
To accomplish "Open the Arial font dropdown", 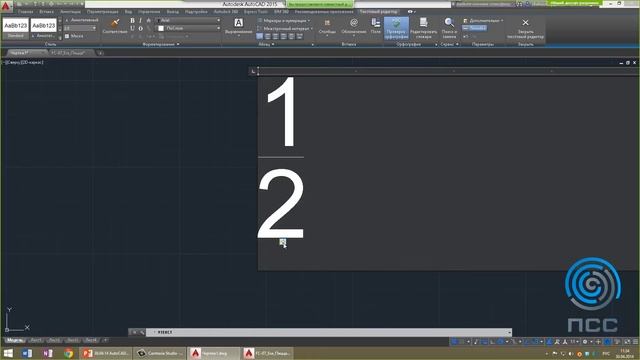I will tap(189, 20).
